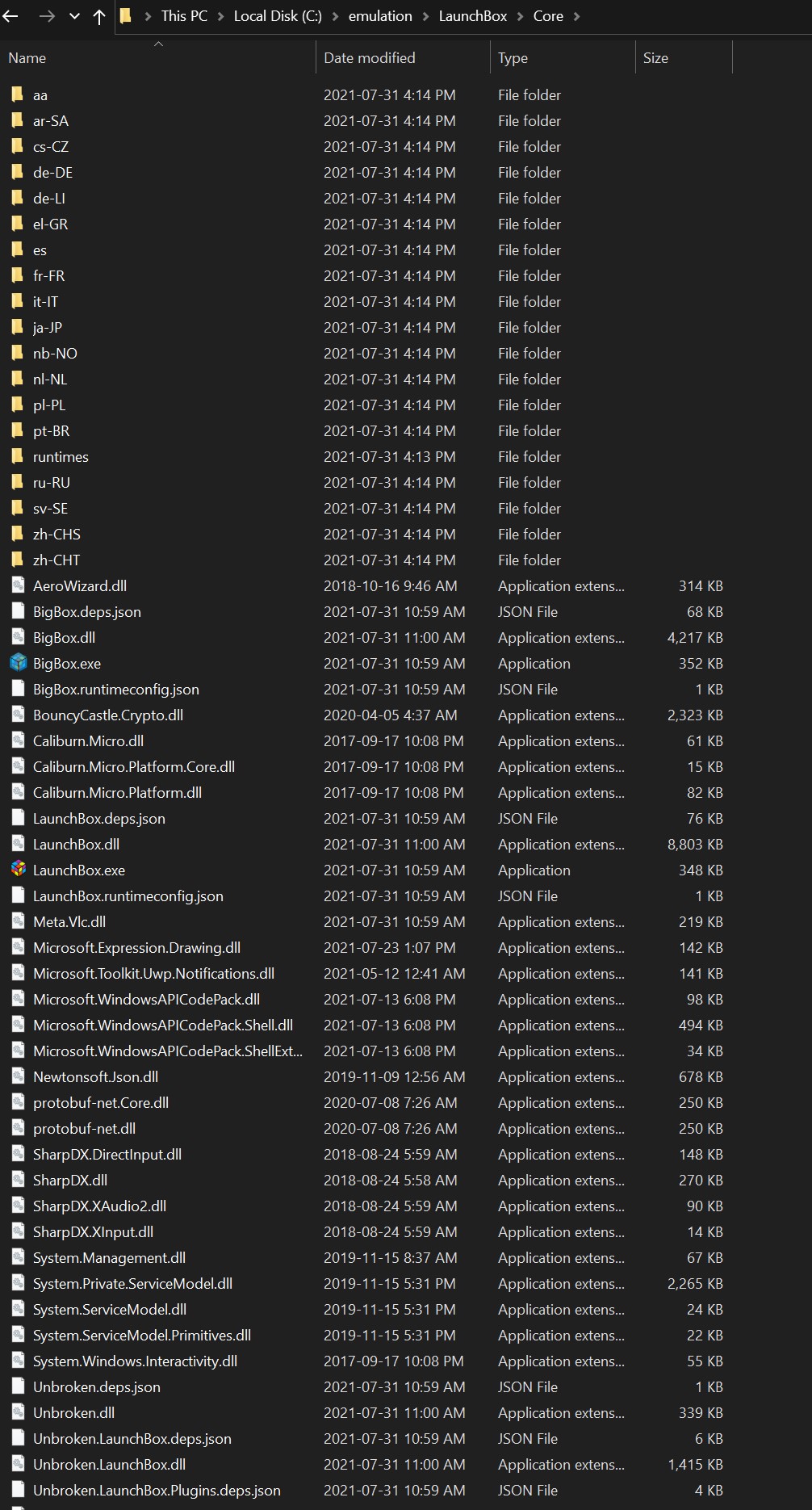Click the folder icon in address bar
This screenshot has height=1510, width=812.
click(x=126, y=15)
